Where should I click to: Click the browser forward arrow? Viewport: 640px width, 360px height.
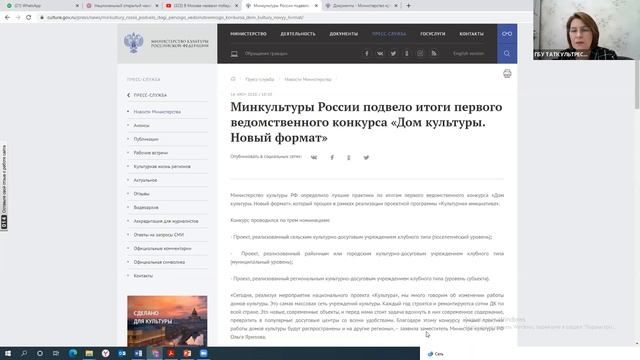(x=18, y=18)
